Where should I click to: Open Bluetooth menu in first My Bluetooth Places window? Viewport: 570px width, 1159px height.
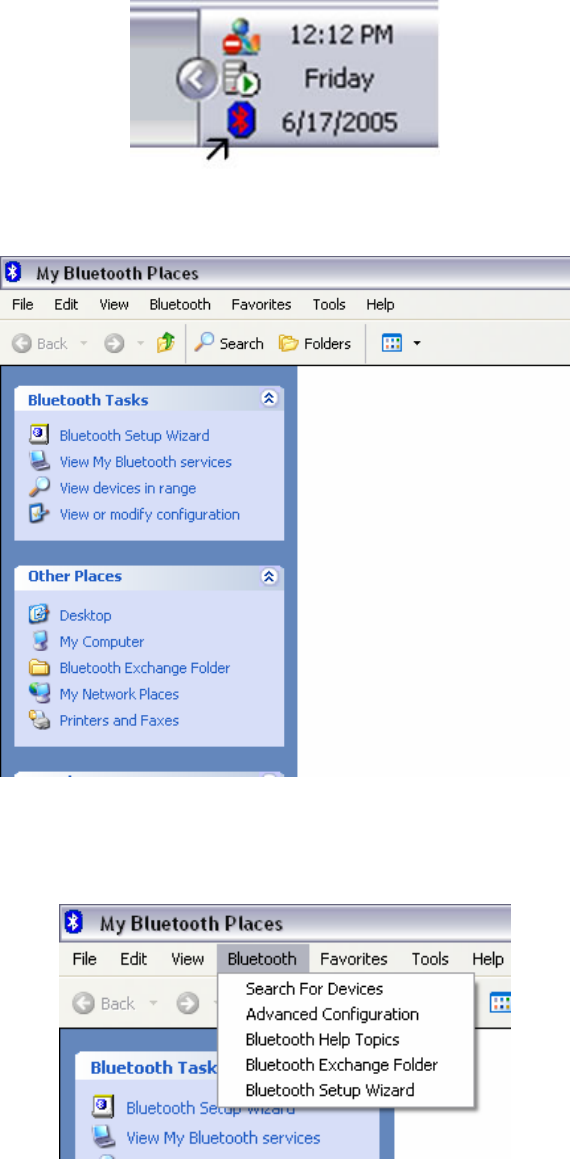(180, 305)
